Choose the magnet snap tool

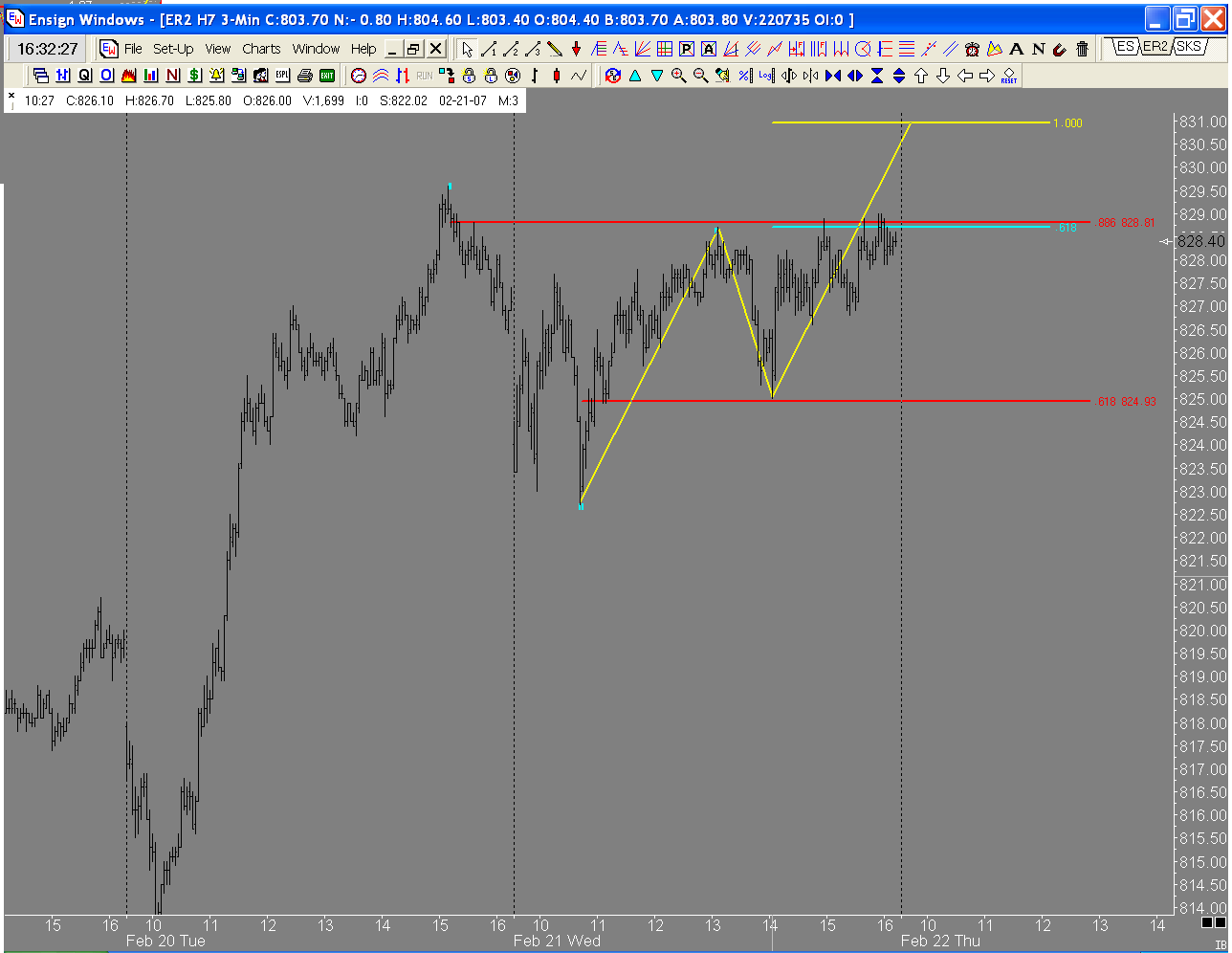coord(1060,49)
